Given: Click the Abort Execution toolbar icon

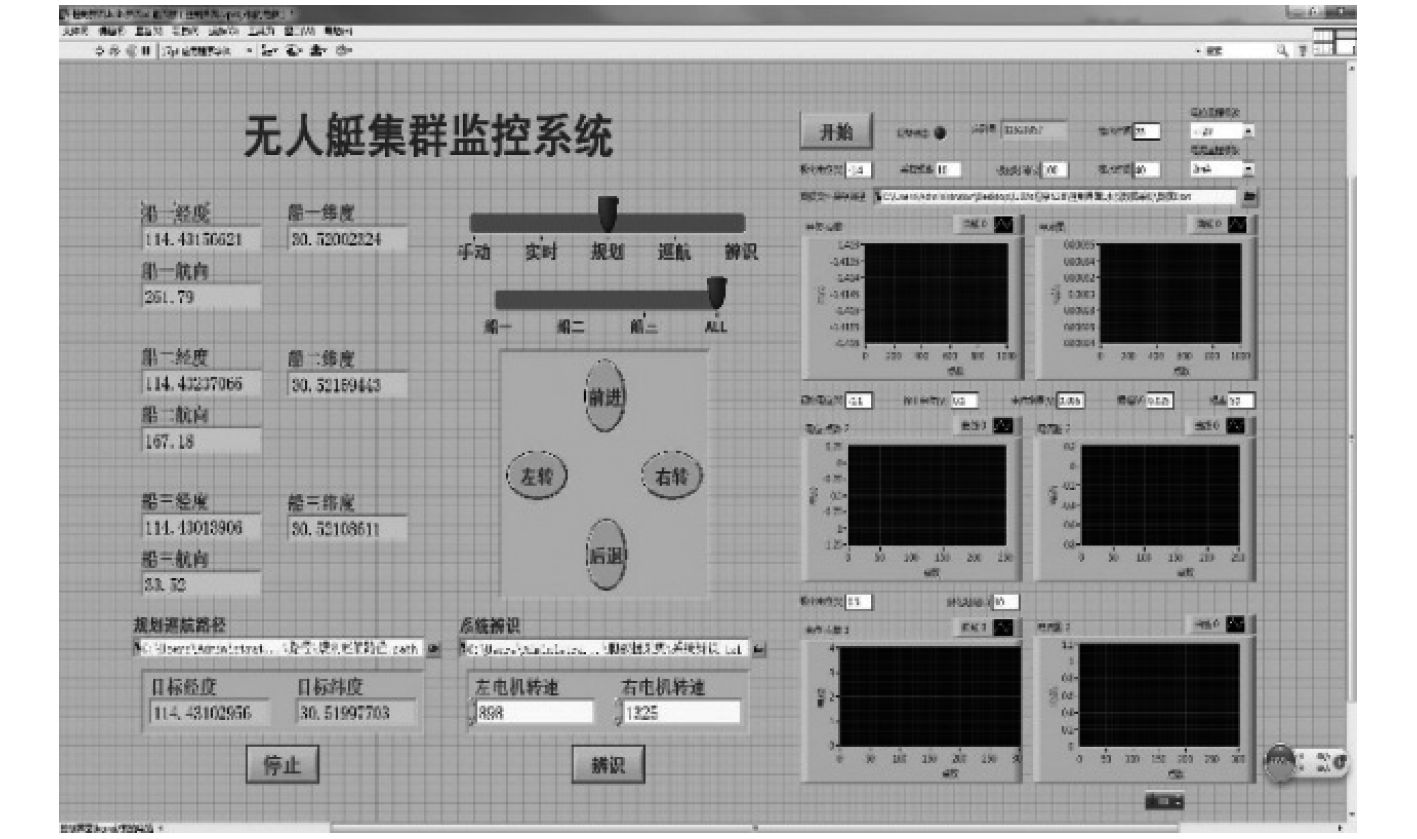Looking at the screenshot, I should point(133,49).
